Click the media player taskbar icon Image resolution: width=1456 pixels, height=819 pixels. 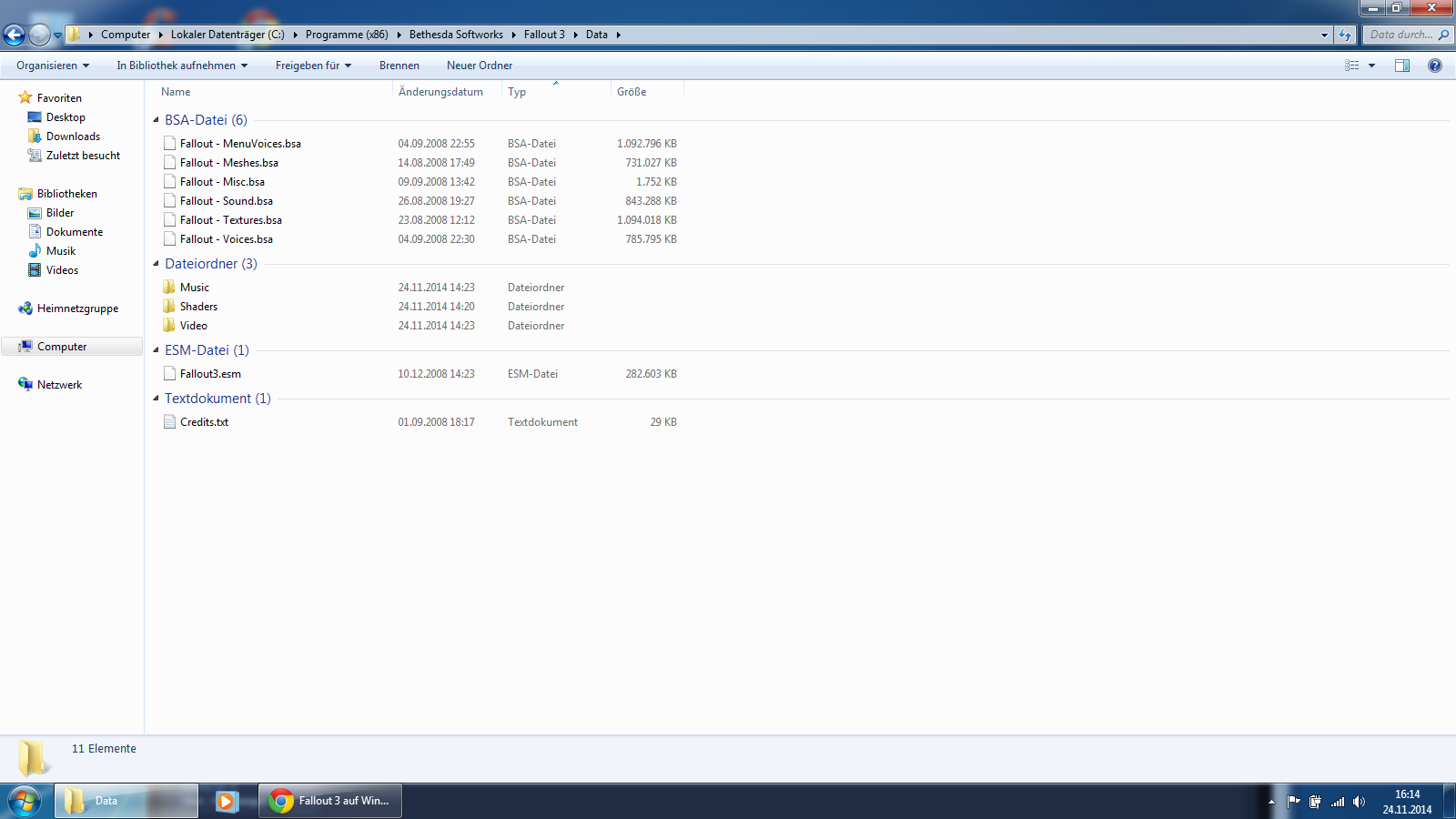(x=227, y=801)
